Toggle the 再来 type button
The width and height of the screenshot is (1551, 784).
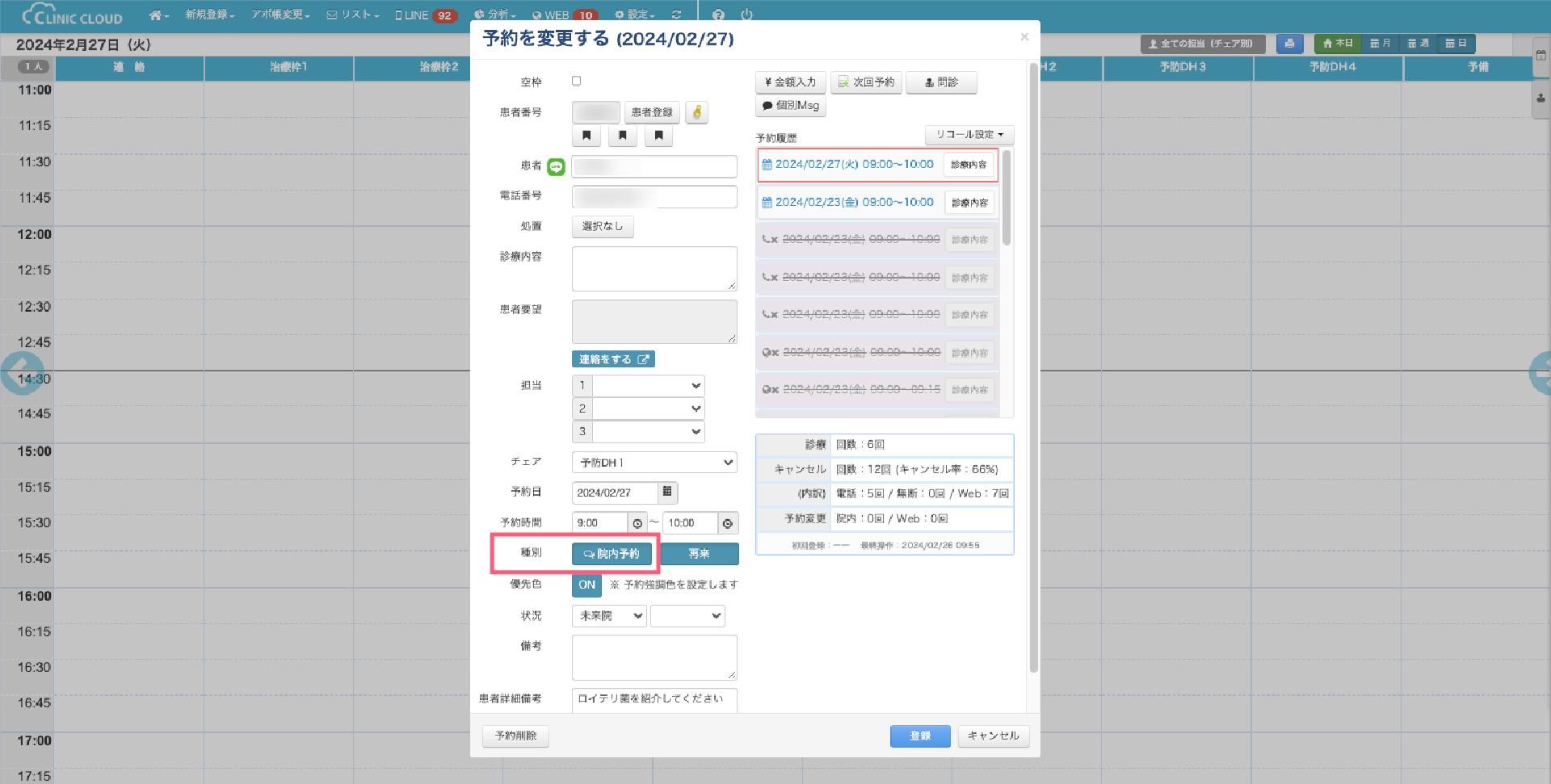click(x=699, y=554)
